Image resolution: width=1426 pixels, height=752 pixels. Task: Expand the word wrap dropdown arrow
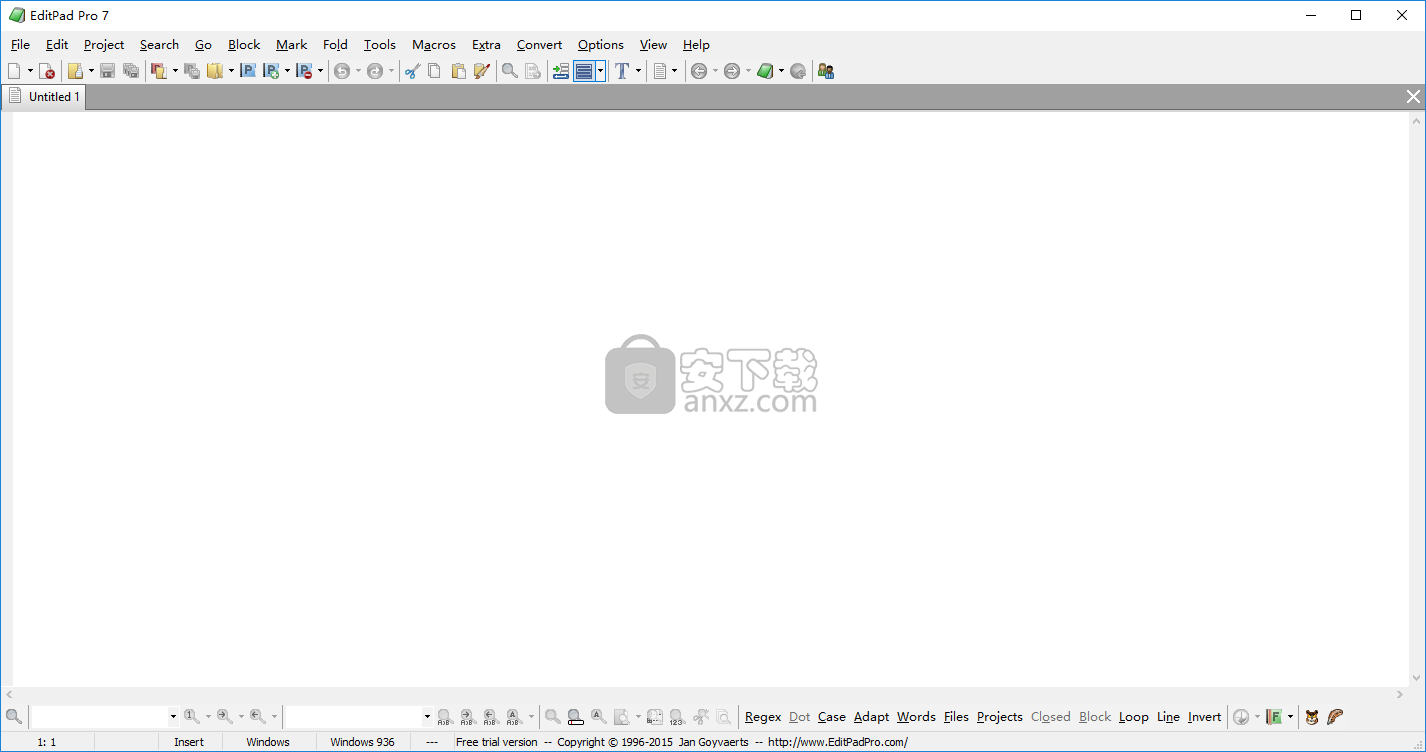(600, 71)
